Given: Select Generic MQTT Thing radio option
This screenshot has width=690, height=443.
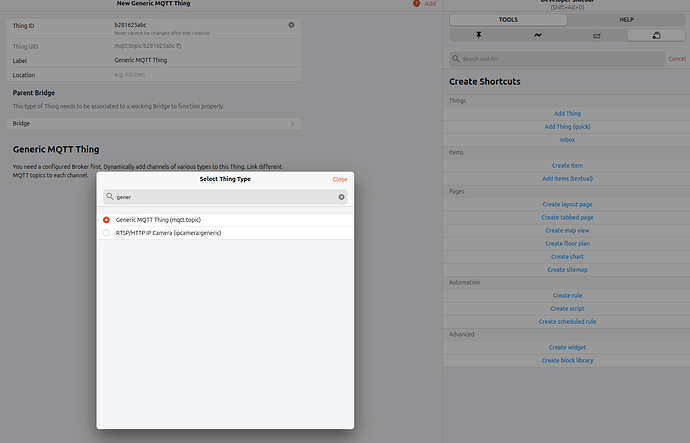Looking at the screenshot, I should click(107, 219).
